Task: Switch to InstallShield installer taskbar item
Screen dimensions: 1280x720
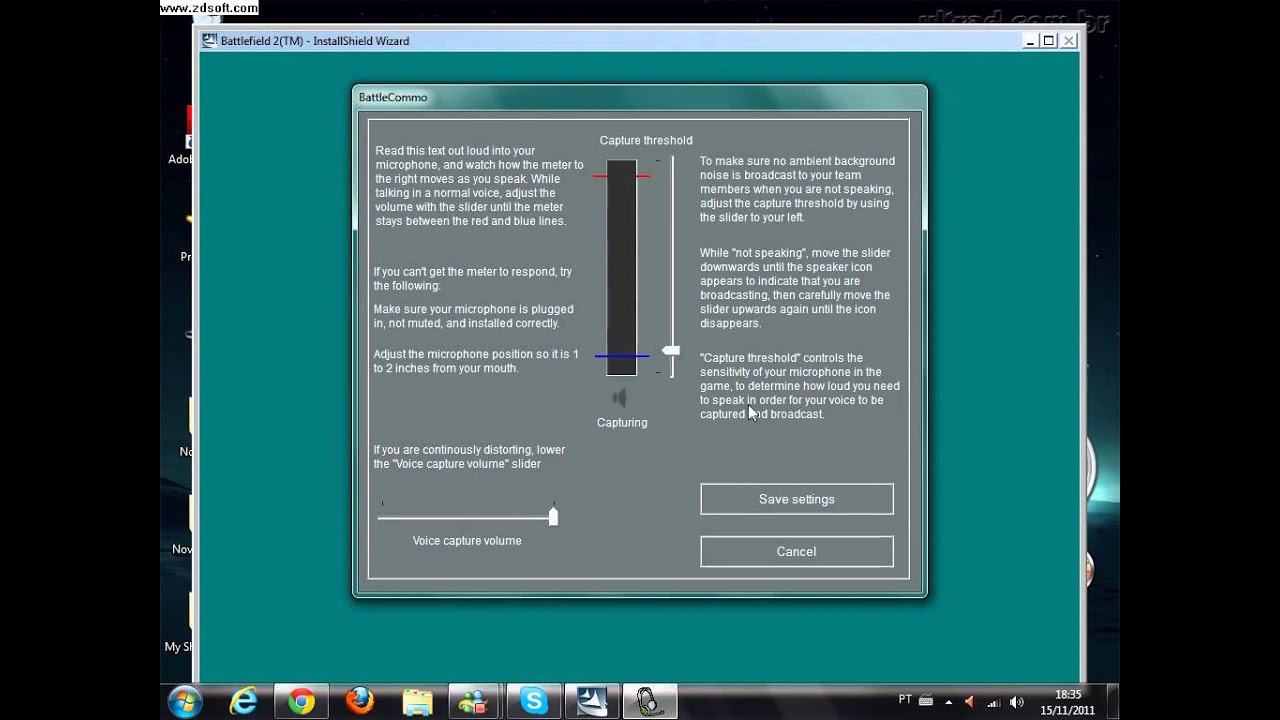Action: coord(592,701)
